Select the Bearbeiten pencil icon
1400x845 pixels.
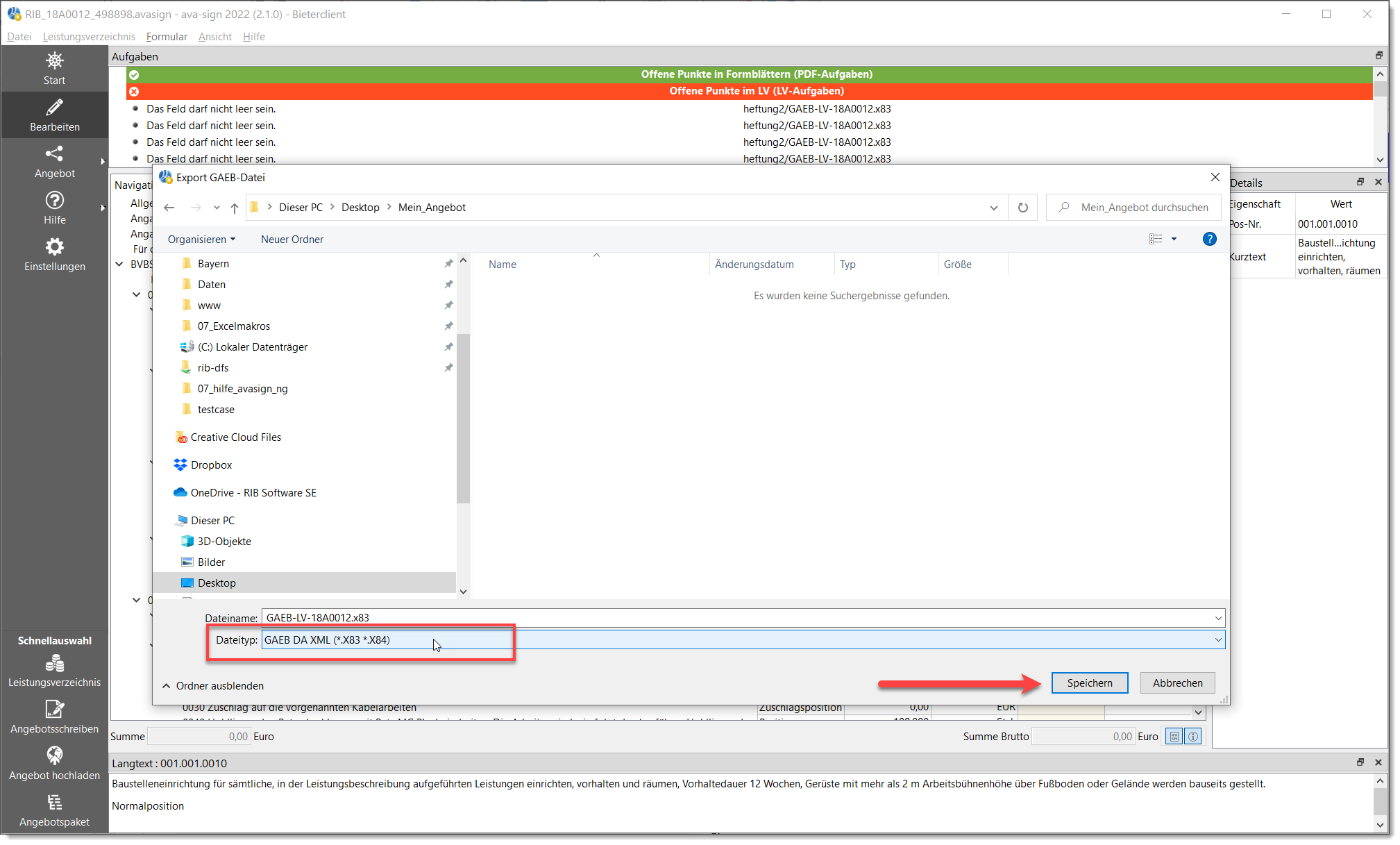54,108
